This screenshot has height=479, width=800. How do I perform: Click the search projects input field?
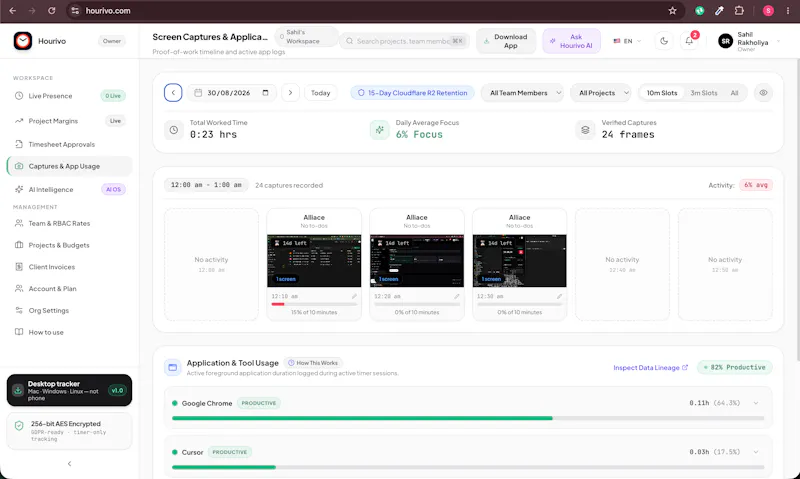pyautogui.click(x=405, y=41)
